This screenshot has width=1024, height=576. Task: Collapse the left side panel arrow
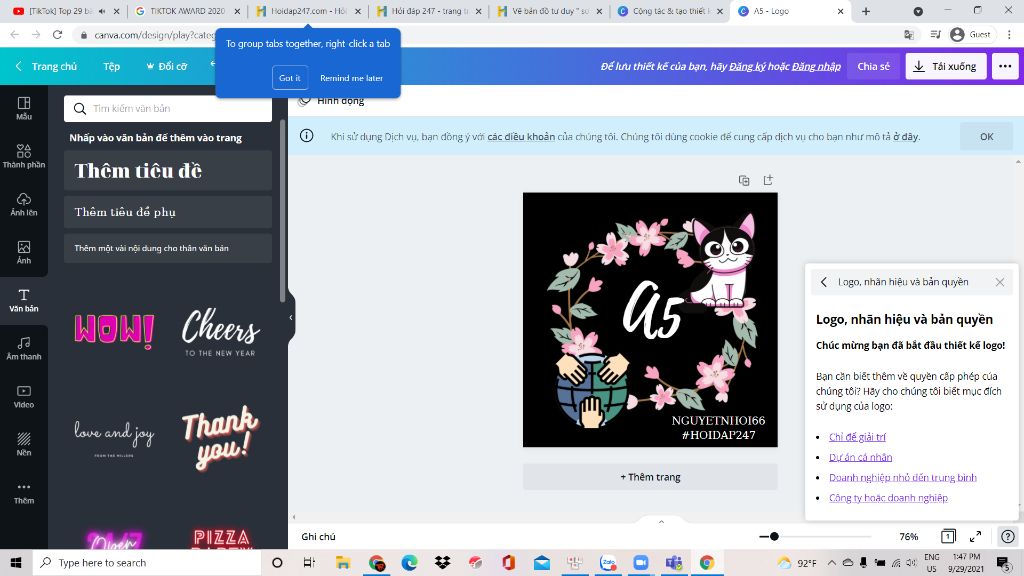pos(291,317)
